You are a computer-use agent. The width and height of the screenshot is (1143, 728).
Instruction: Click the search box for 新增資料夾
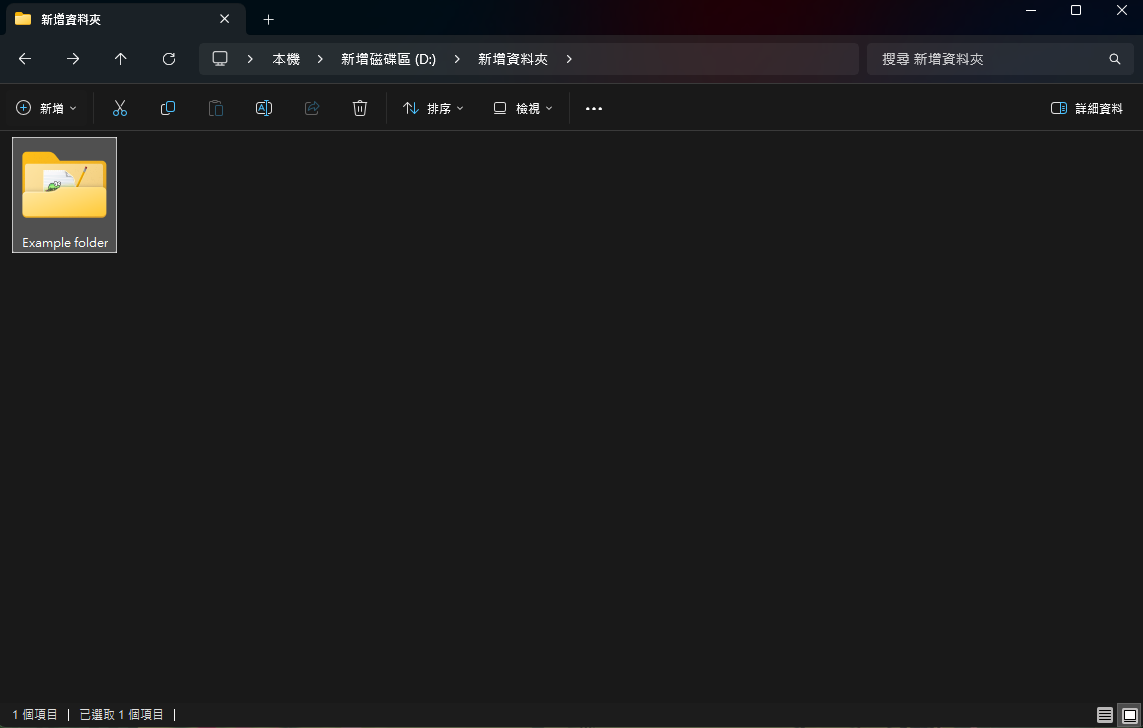1000,59
